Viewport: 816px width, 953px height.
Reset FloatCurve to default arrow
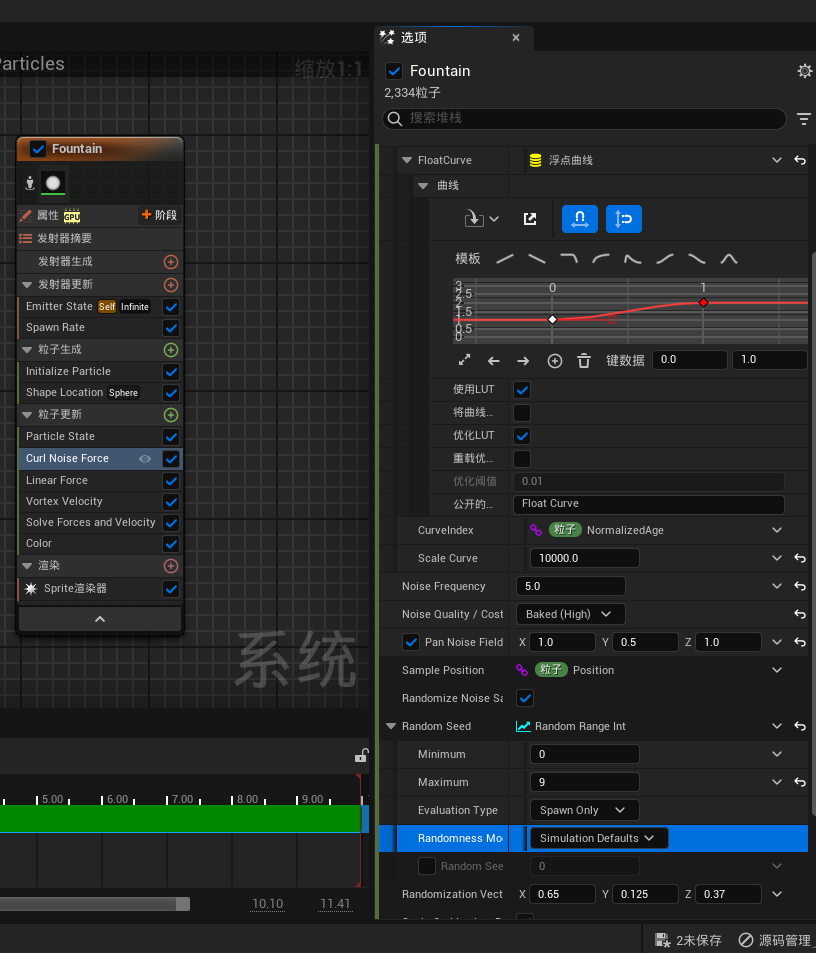(800, 160)
